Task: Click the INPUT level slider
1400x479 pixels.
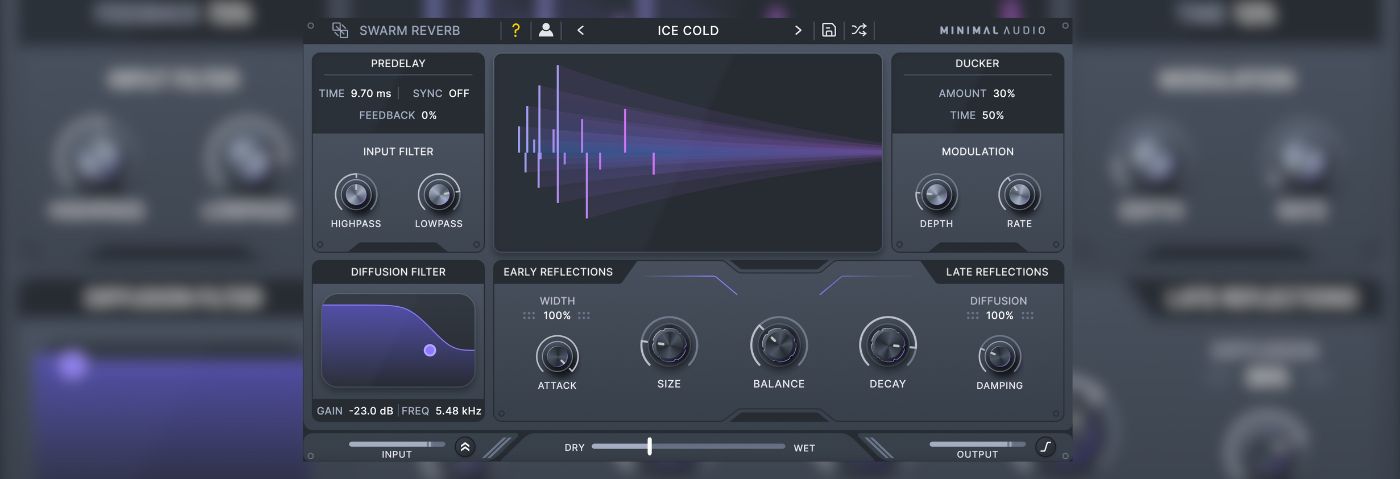Action: tap(397, 444)
